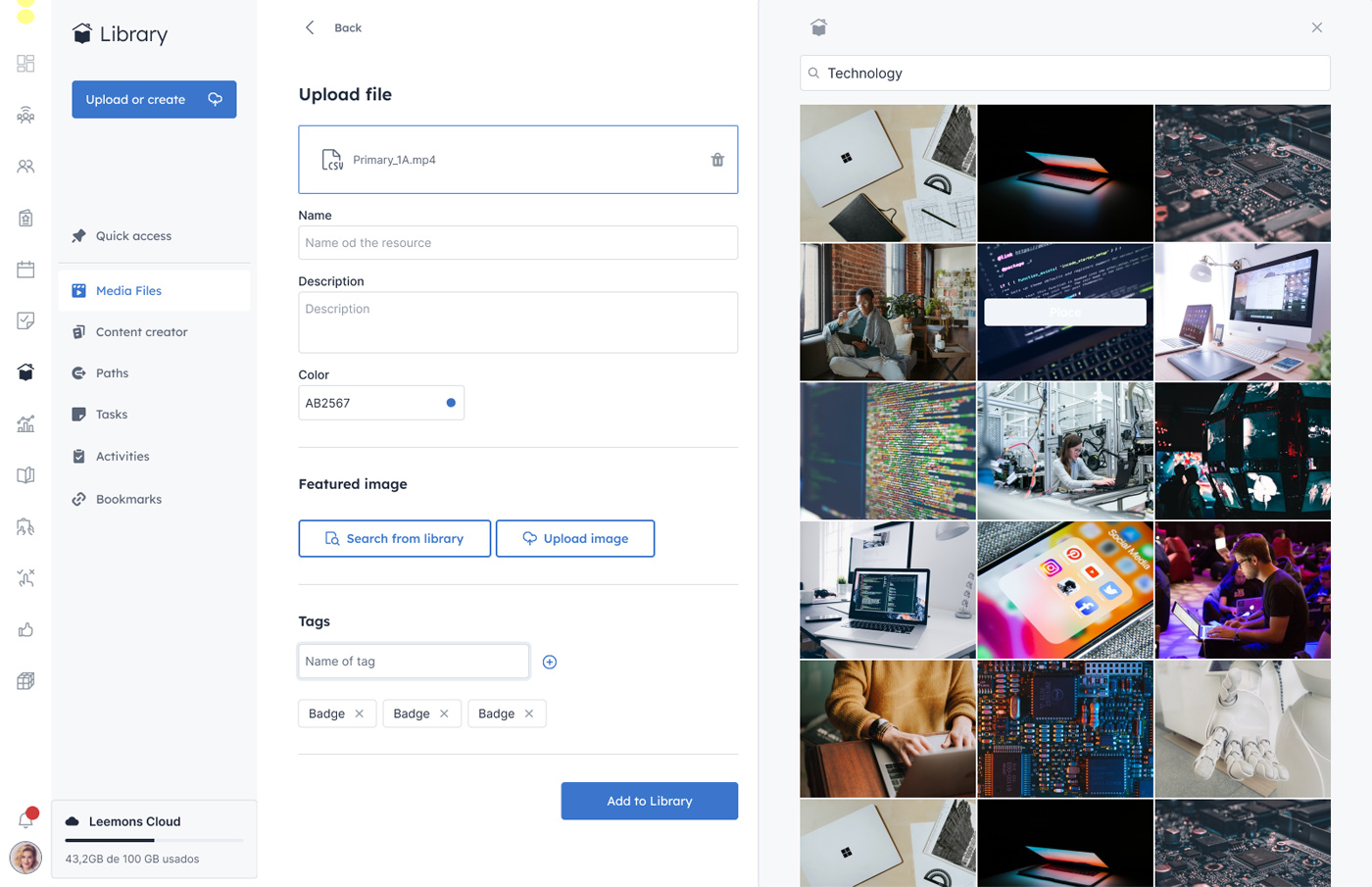Image resolution: width=1372 pixels, height=887 pixels.
Task: Open the analytics chart icon in the sidebar
Action: (25, 423)
